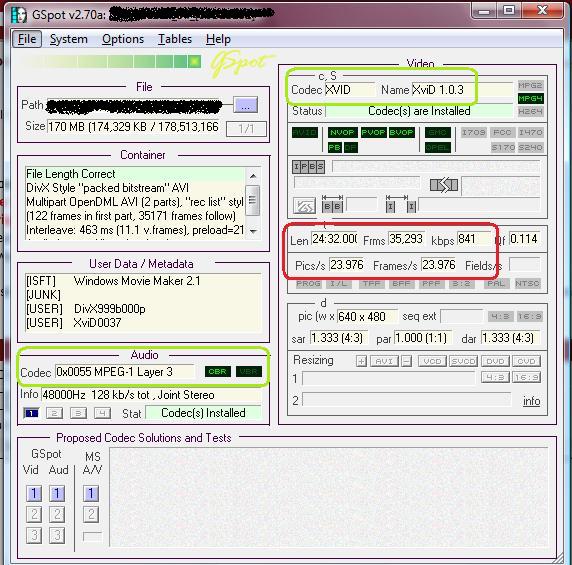Click the audio Codec field MPEG-1 Layer 3
This screenshot has width=572, height=565.
click(124, 372)
